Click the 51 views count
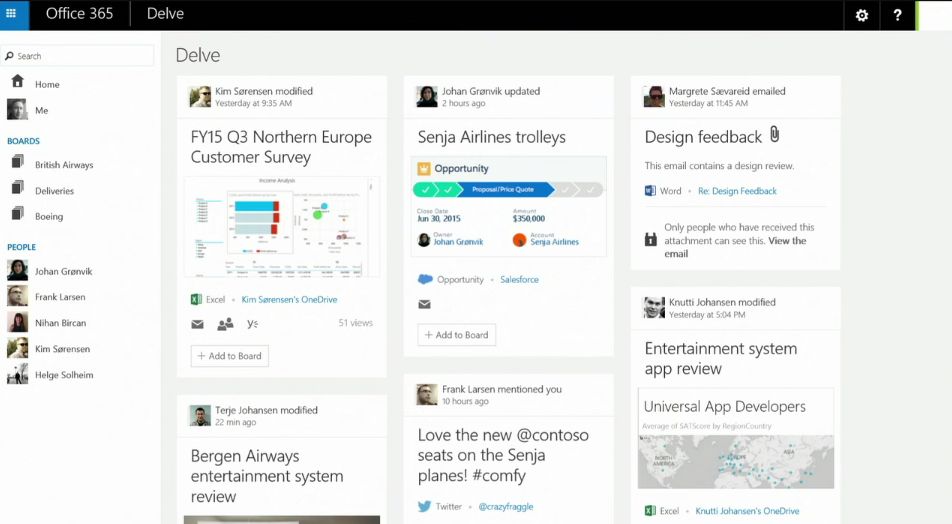Viewport: 952px width, 524px height. tap(356, 323)
